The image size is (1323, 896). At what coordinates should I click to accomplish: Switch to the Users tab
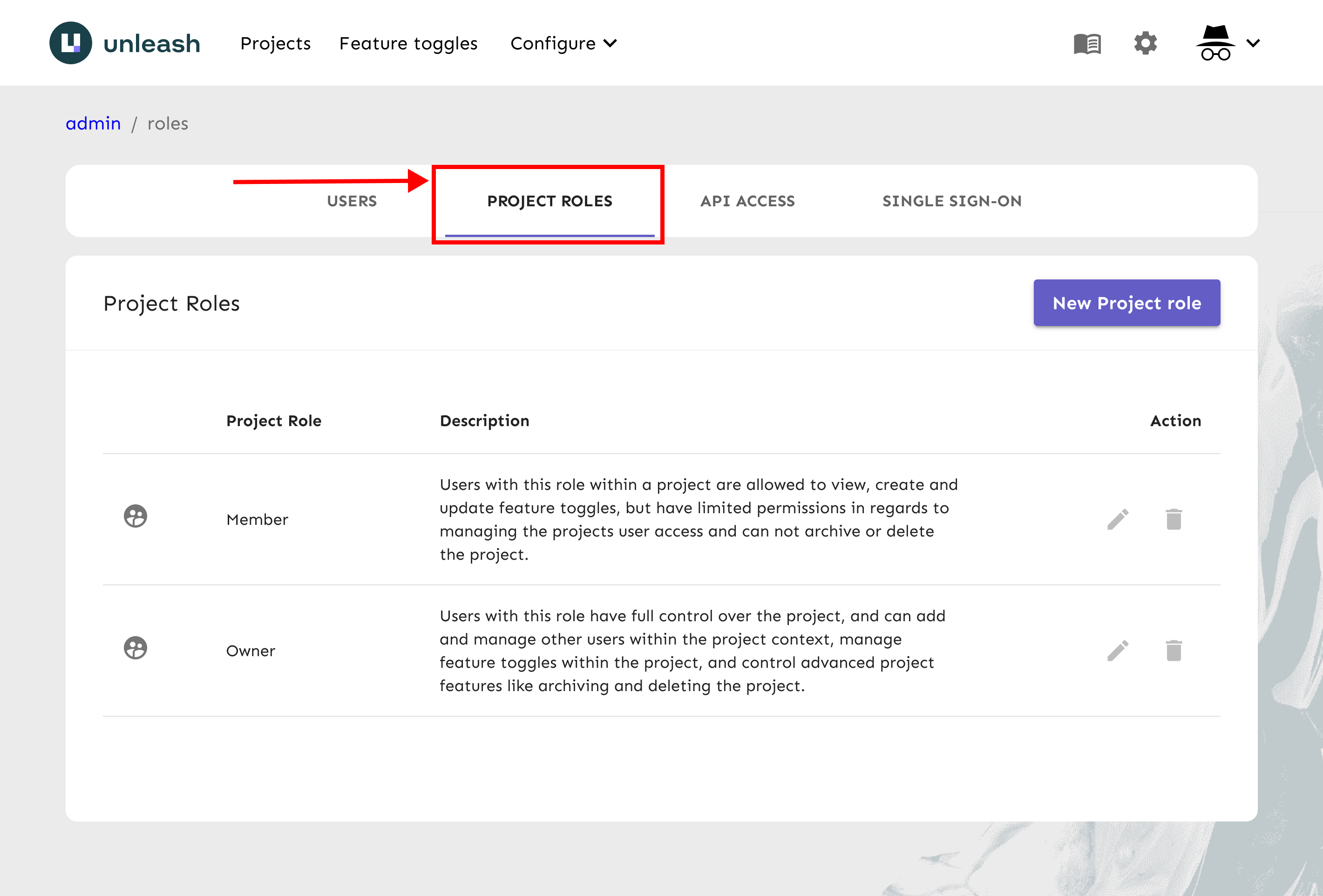352,201
